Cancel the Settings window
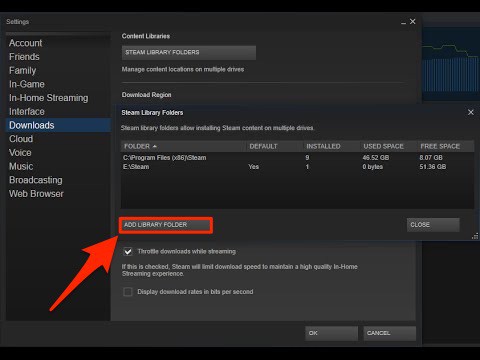This screenshot has width=480, height=360. point(389,333)
